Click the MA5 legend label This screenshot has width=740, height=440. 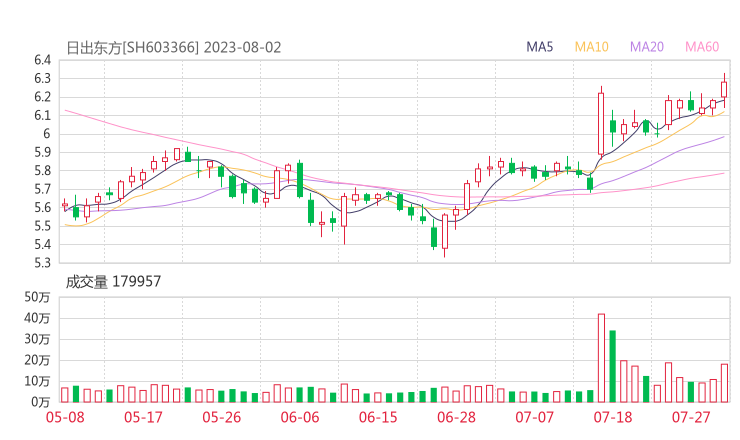click(539, 47)
